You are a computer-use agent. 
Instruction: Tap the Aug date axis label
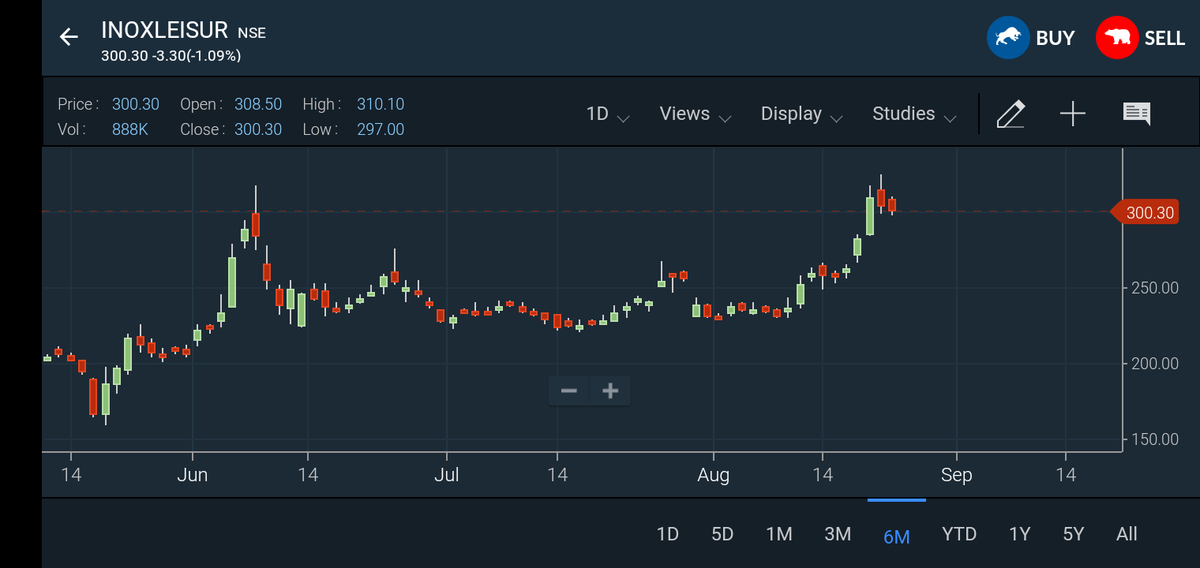713,475
